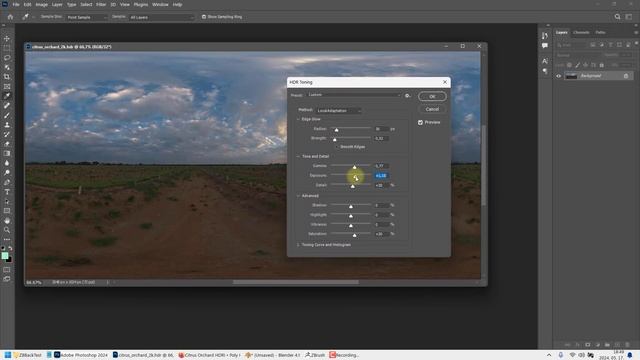Select the Zoom tool
The width and height of the screenshot is (640, 360).
point(7,230)
